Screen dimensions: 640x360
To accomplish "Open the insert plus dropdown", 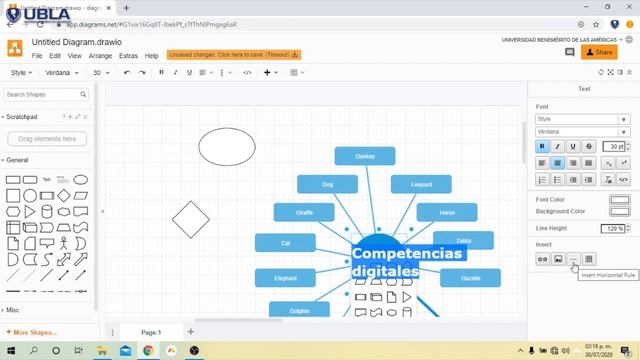I will pos(270,73).
